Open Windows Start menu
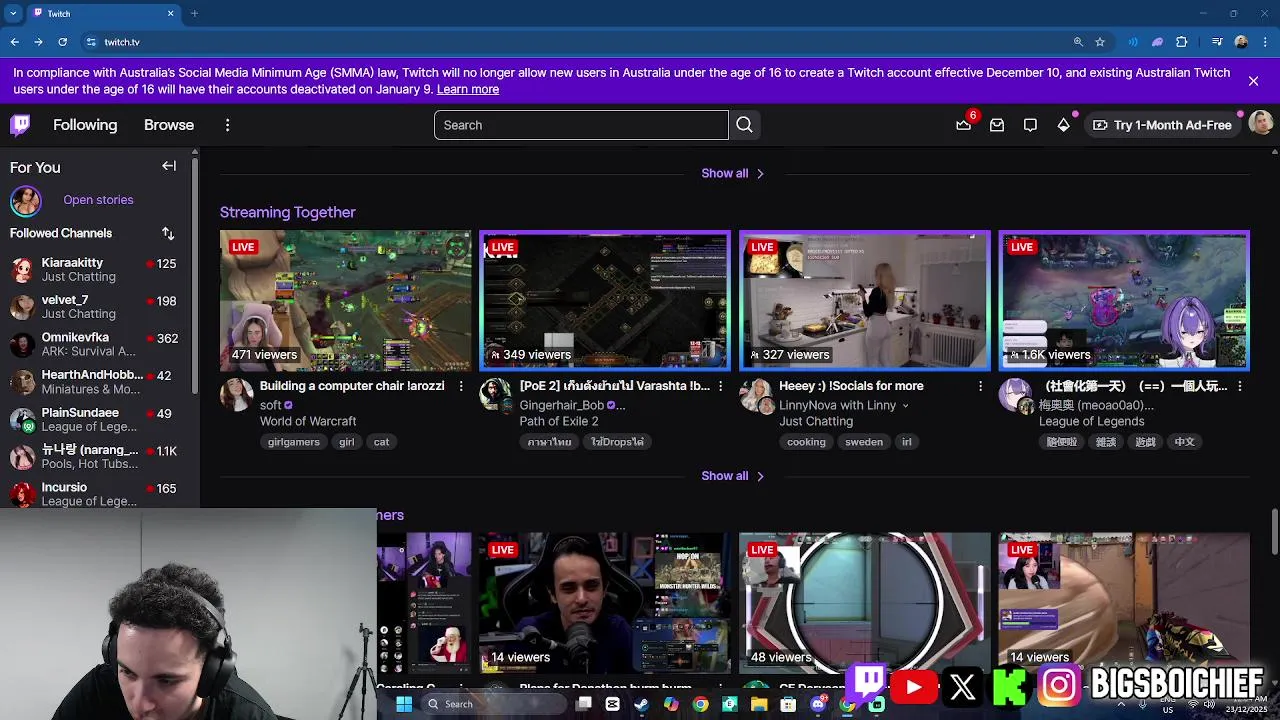 coord(404,704)
